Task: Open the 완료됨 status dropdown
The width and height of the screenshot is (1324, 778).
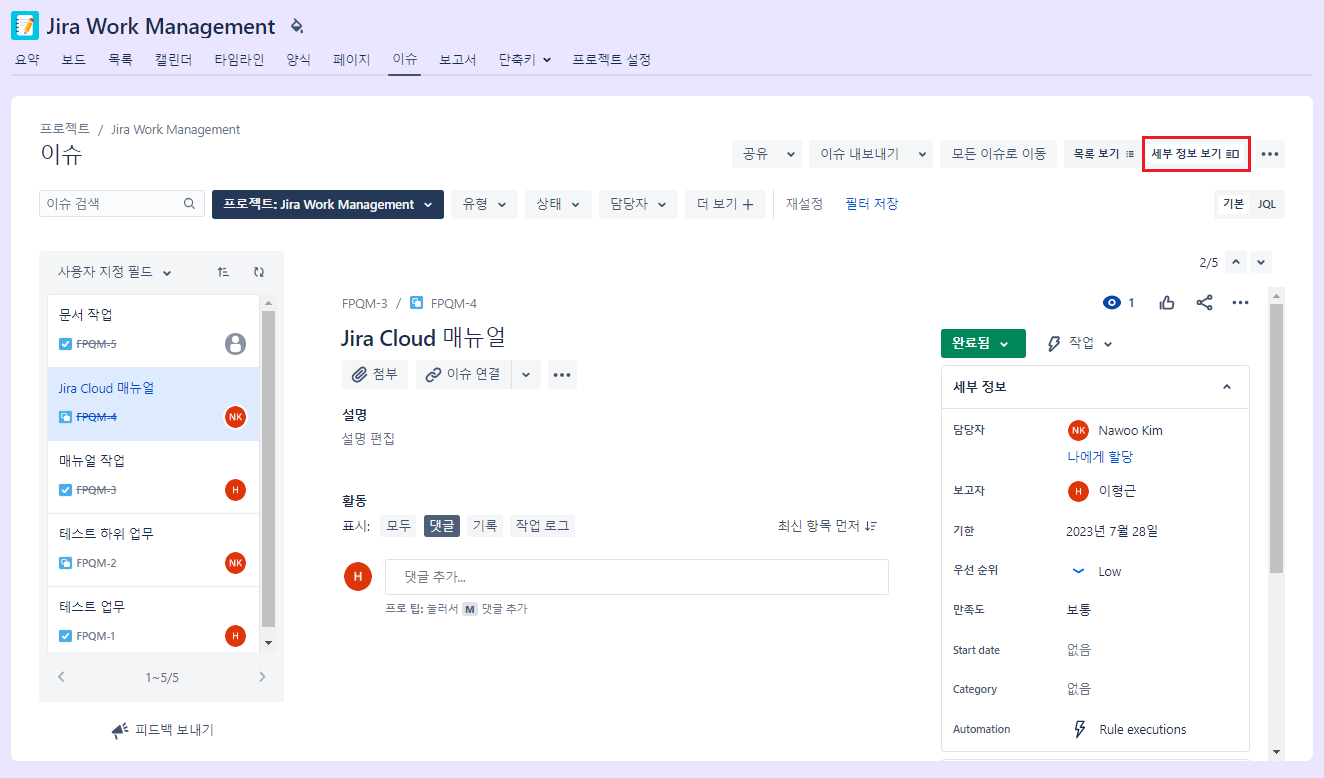Action: point(984,343)
